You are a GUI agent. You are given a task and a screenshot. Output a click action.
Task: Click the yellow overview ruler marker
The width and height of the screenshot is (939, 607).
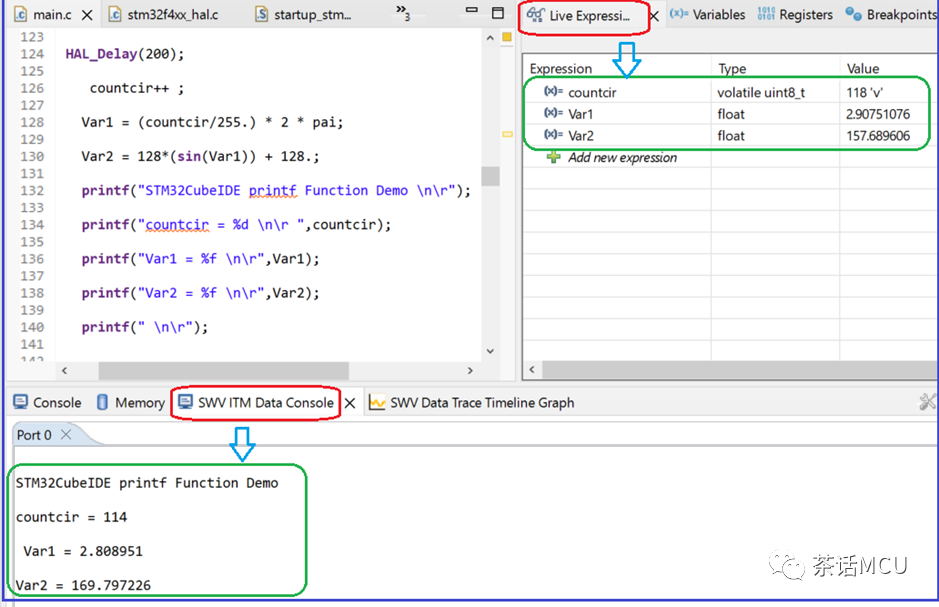coord(507,134)
